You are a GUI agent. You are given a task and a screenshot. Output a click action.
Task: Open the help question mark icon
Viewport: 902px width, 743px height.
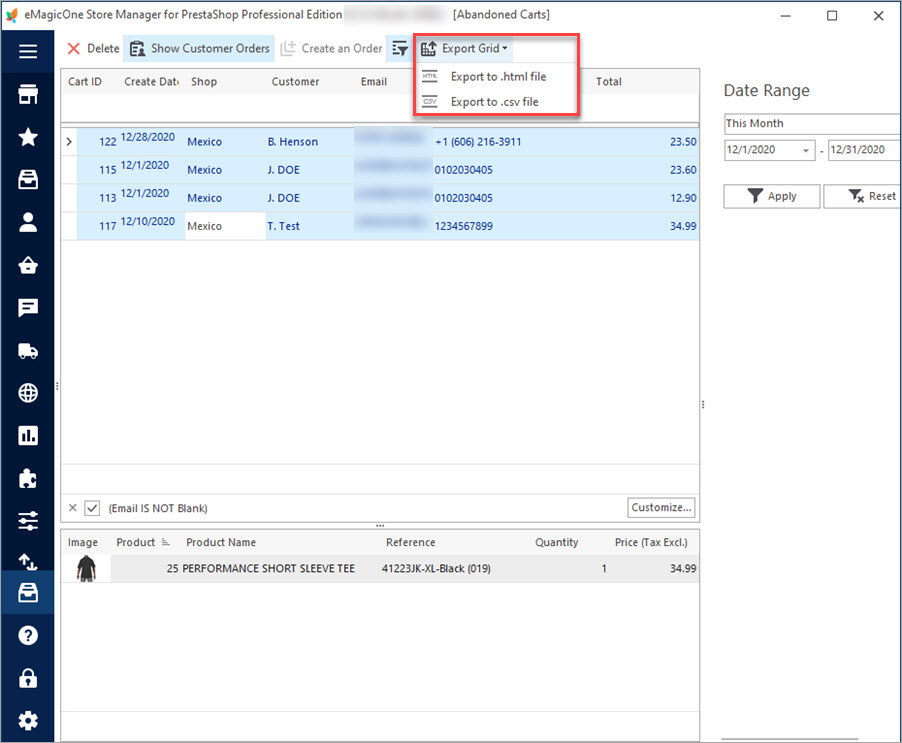(x=28, y=635)
